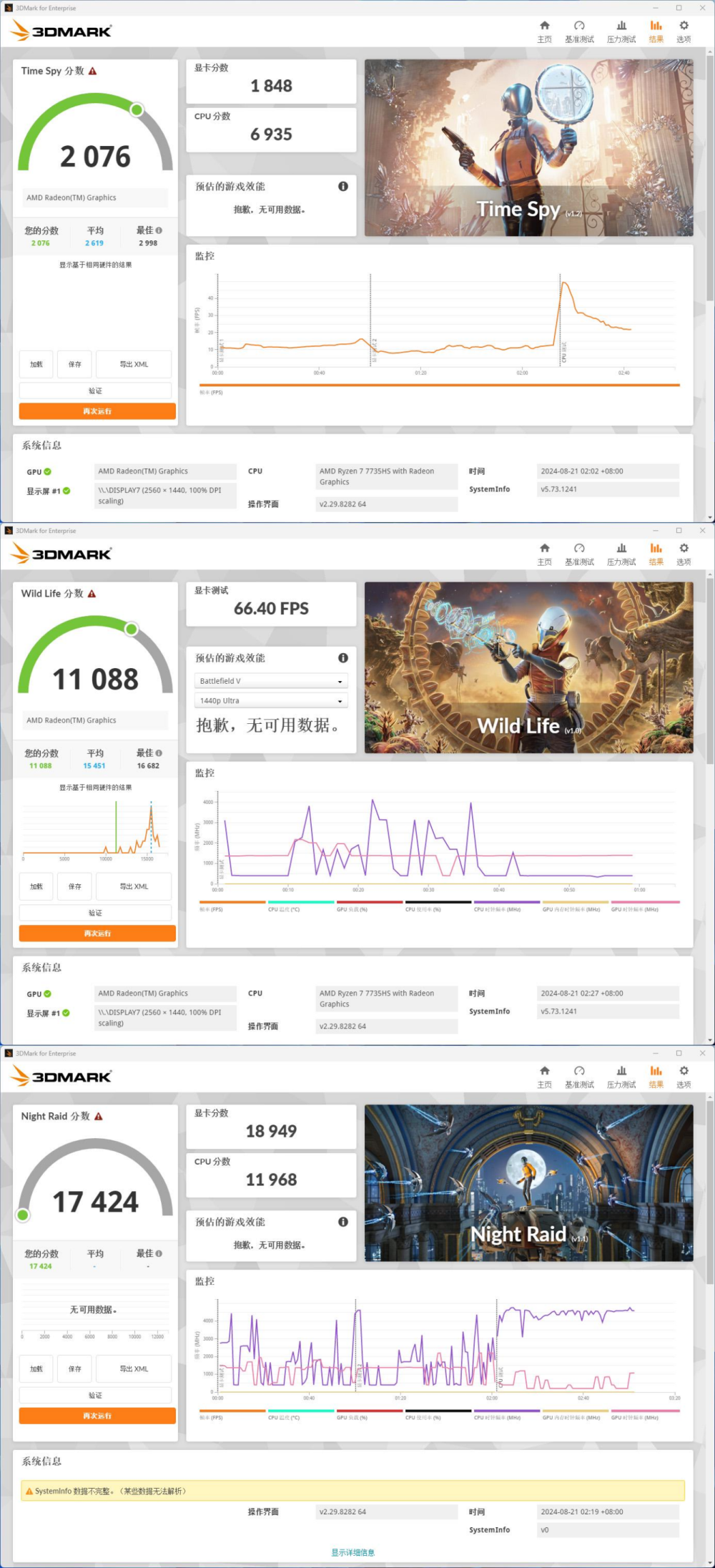
Task: Click the 3DMARK logo in Time Spy window
Action: (x=62, y=31)
